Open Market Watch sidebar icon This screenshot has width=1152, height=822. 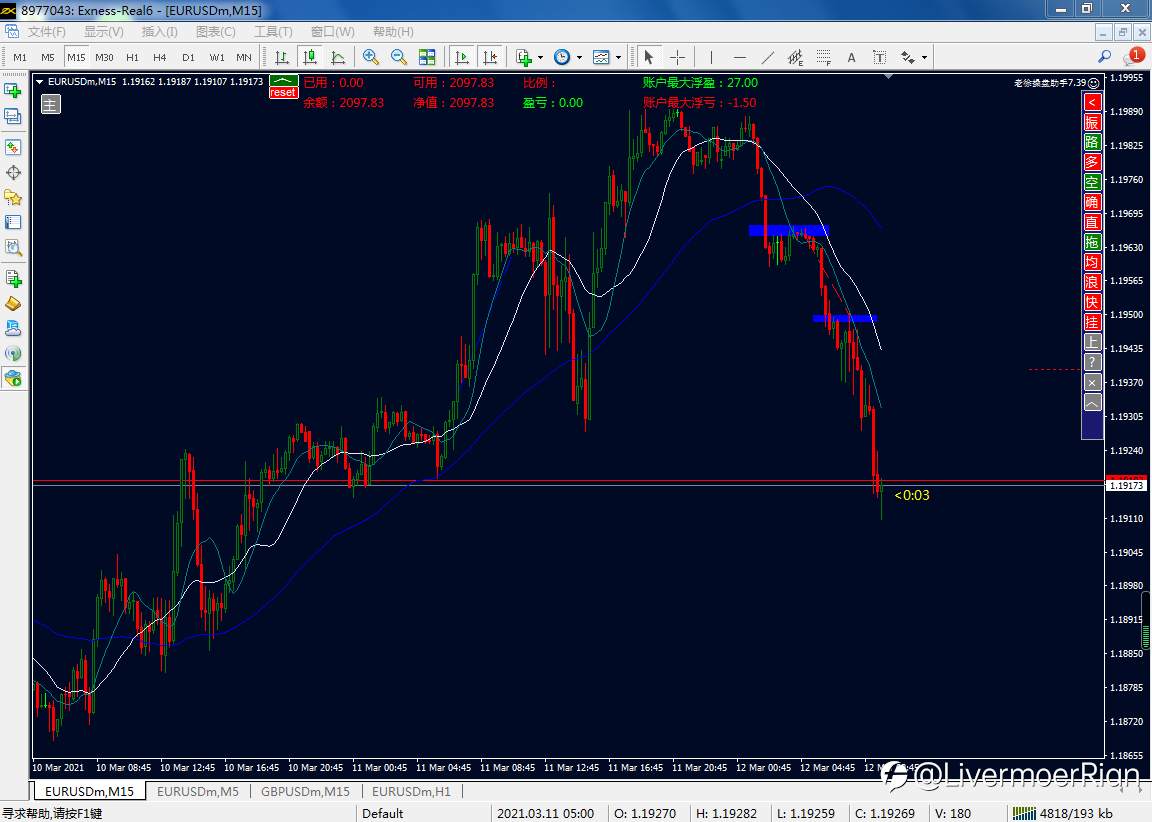pyautogui.click(x=13, y=148)
